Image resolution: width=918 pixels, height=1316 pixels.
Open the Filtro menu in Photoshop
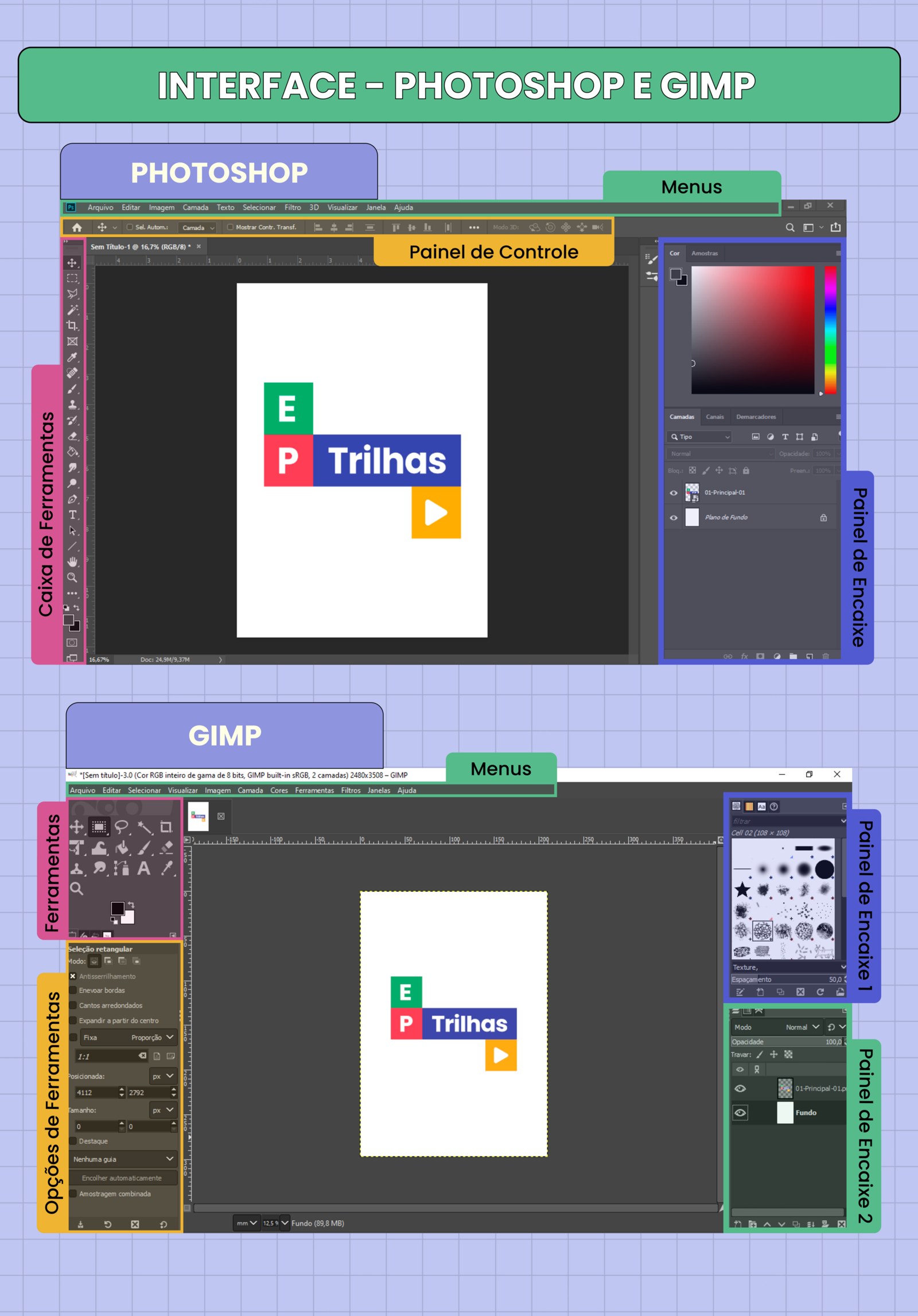point(293,208)
